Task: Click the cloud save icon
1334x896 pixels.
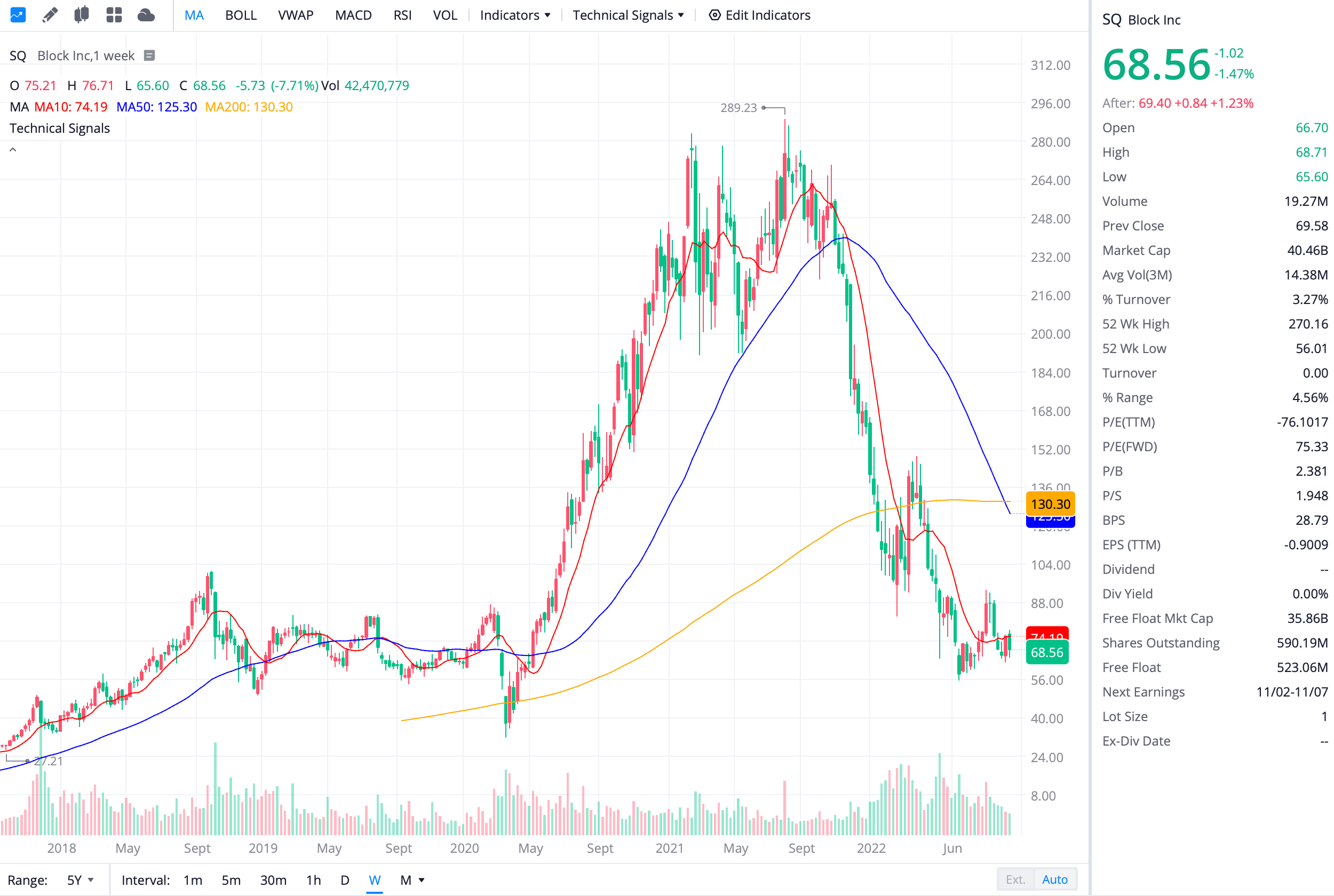Action: pos(146,15)
